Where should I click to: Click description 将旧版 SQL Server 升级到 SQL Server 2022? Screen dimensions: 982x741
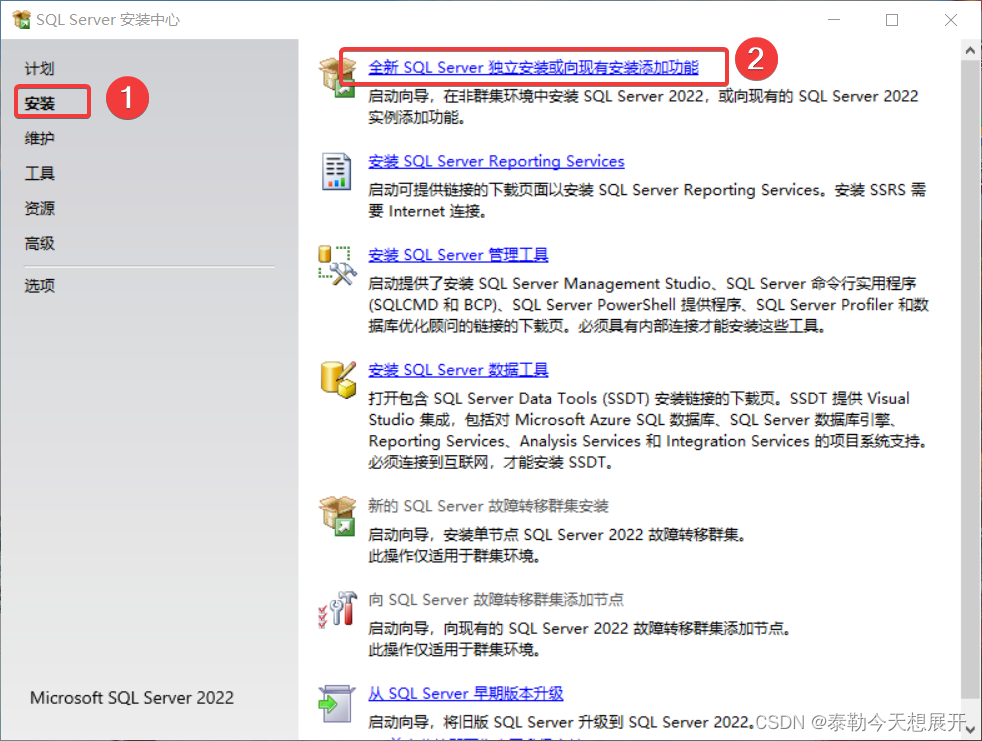pyautogui.click(x=561, y=722)
